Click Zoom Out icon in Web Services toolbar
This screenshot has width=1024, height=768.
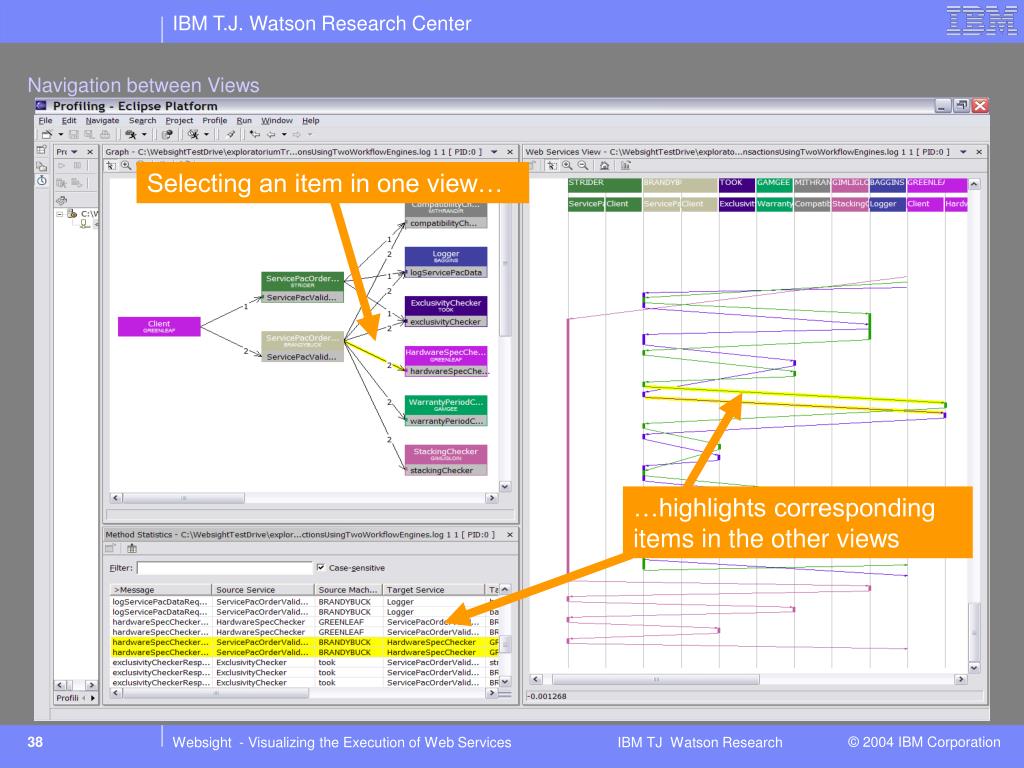pyautogui.click(x=583, y=166)
